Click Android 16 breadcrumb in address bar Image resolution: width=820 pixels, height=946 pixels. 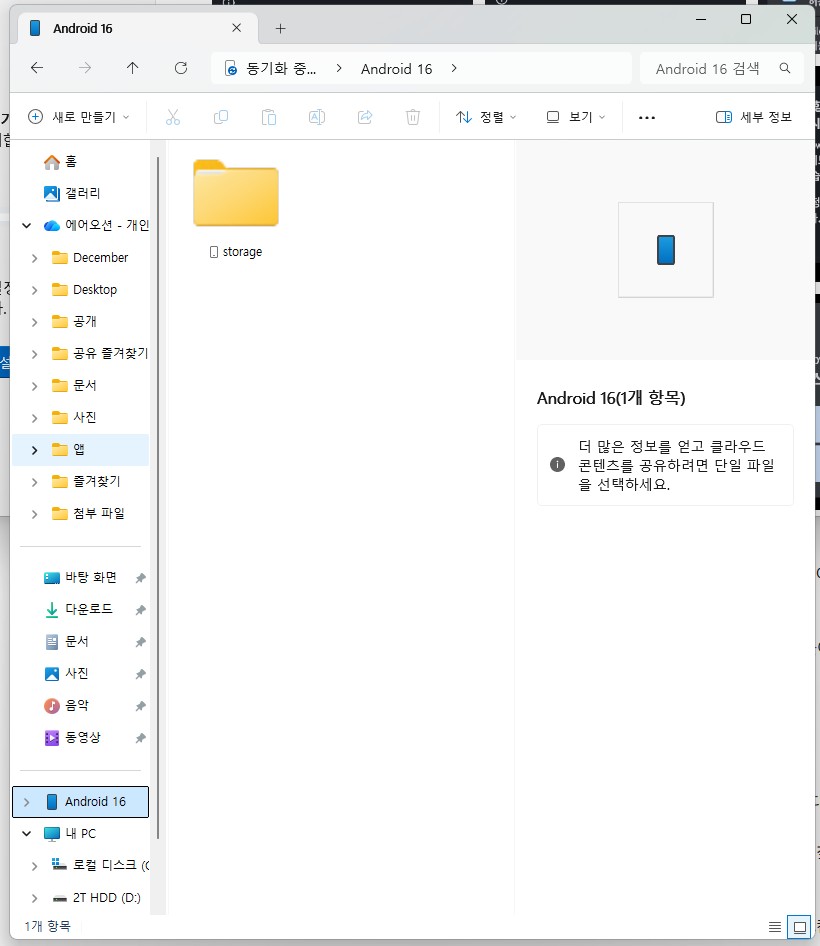396,69
